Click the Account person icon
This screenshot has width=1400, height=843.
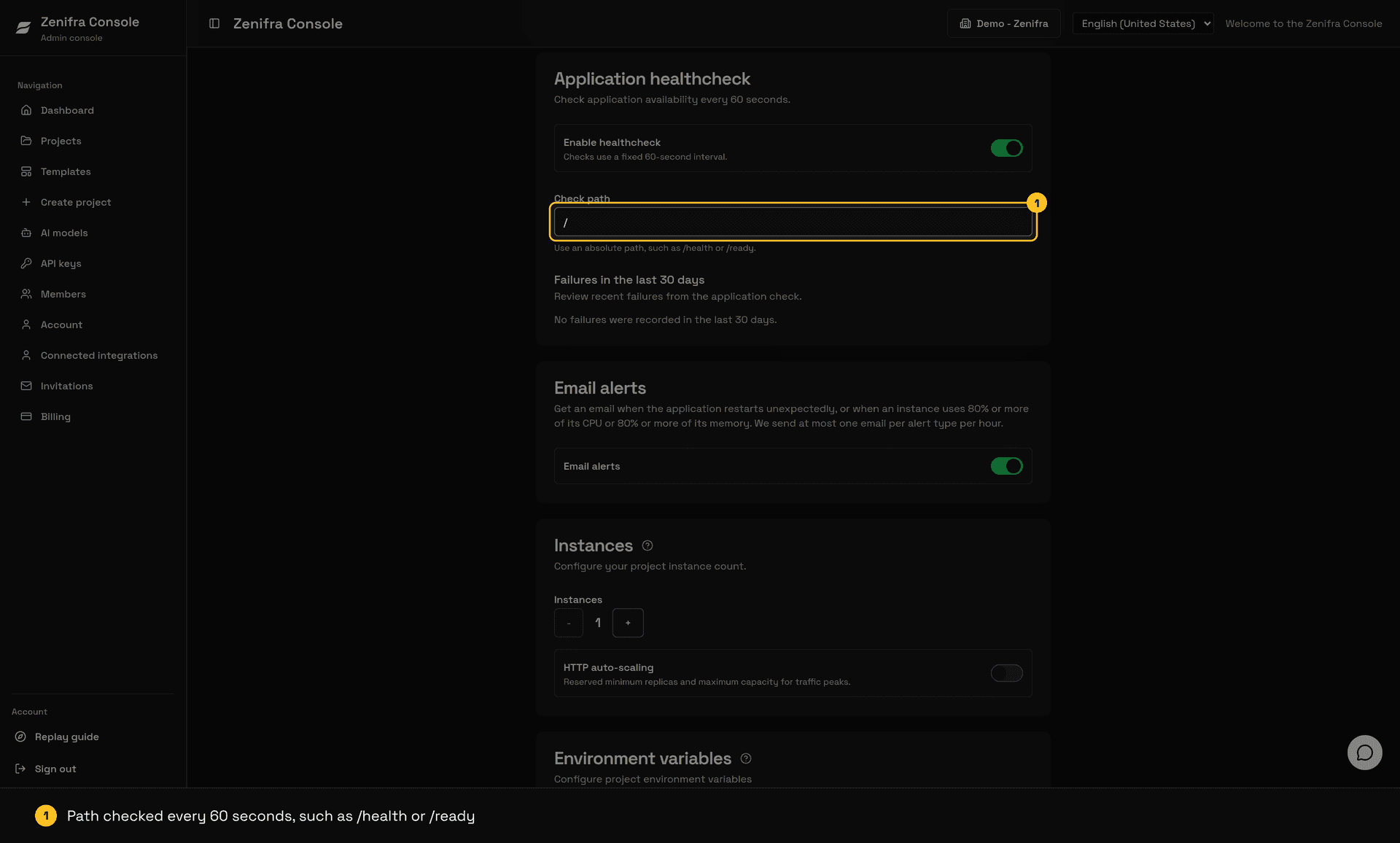(26, 325)
